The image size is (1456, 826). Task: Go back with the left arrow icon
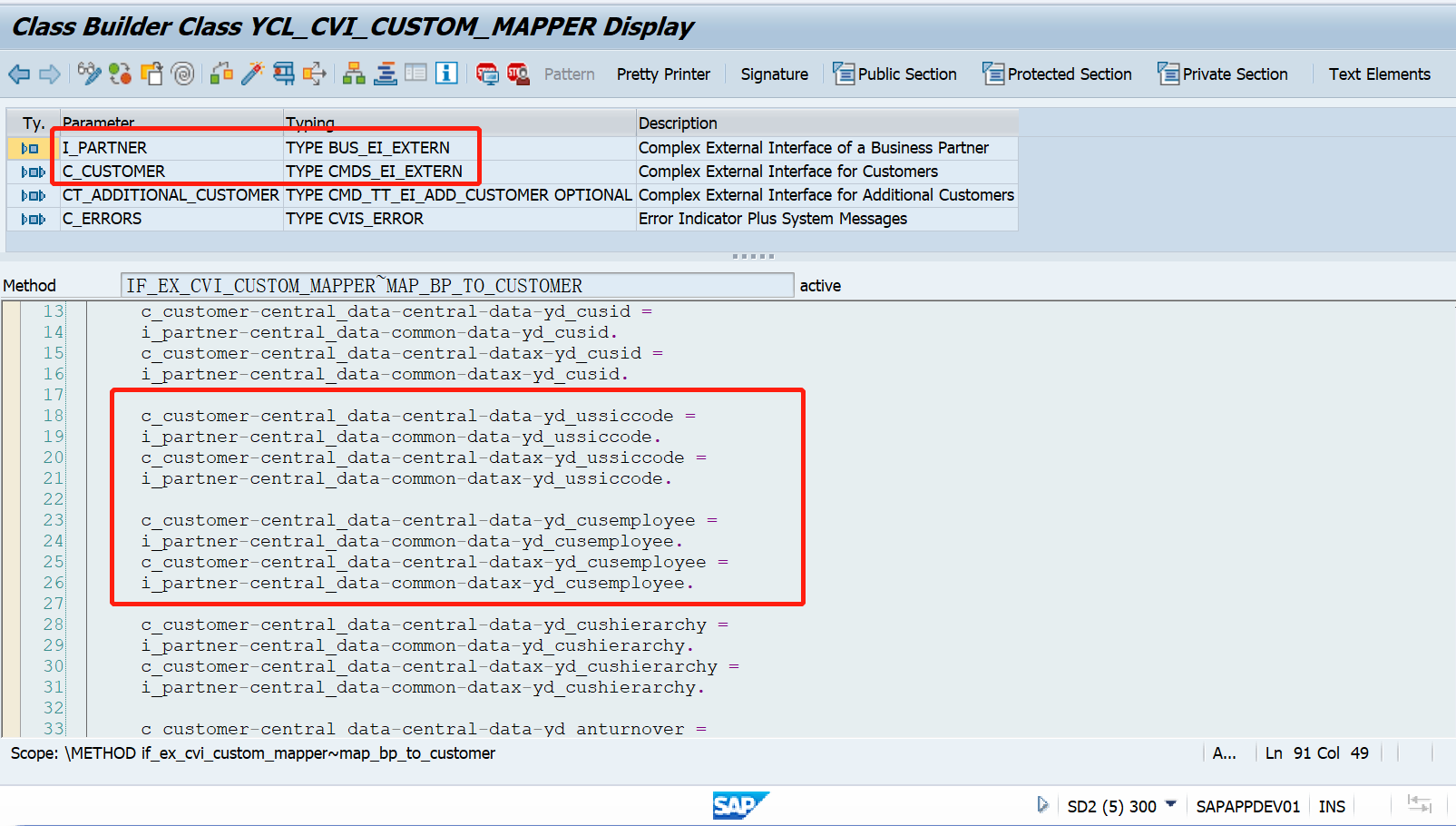[19, 74]
